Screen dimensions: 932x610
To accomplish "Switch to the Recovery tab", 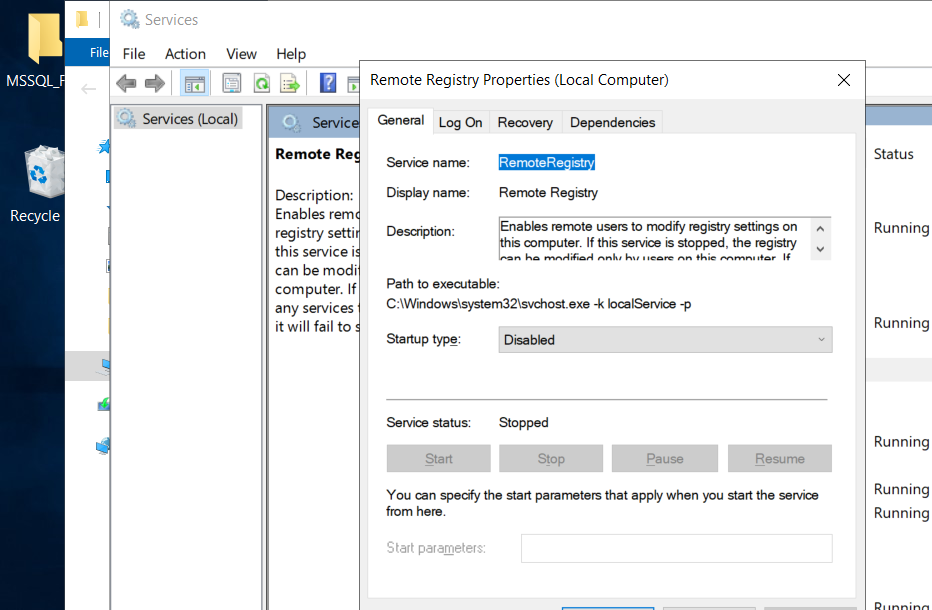I will click(x=525, y=122).
